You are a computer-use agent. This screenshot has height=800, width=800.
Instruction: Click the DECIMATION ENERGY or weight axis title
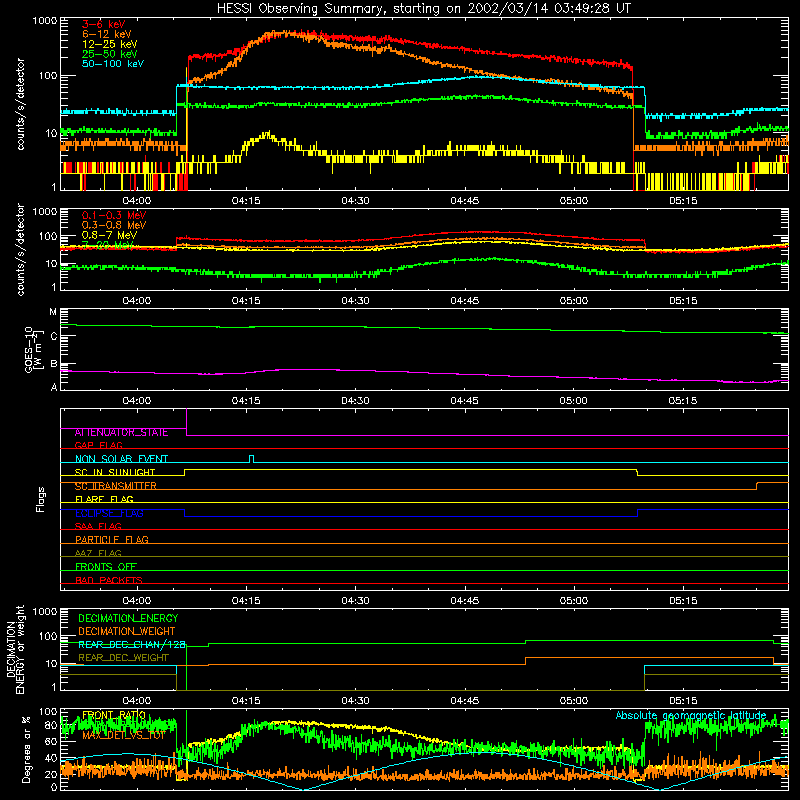(16, 649)
